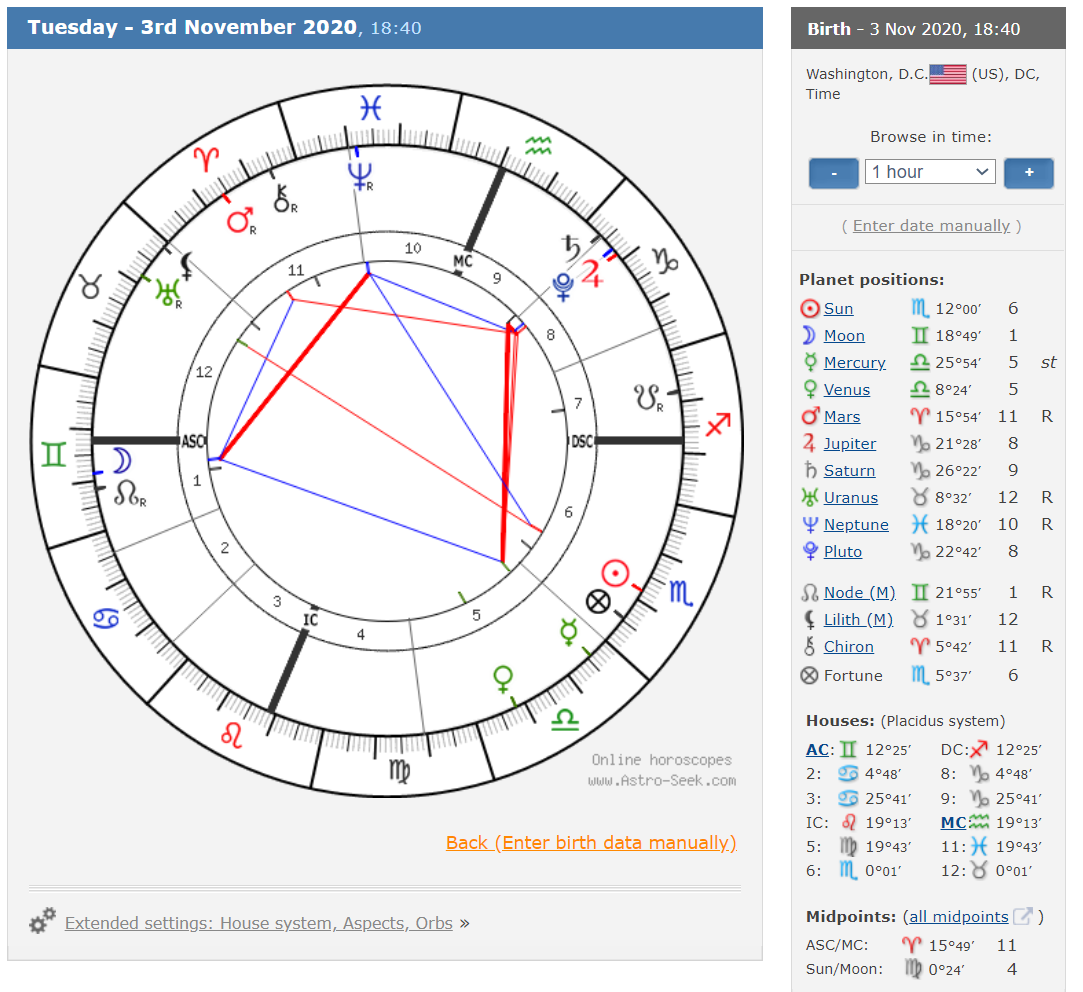Click the Libra sign on chart wheel
The width and height of the screenshot is (1083, 992).
tap(565, 719)
